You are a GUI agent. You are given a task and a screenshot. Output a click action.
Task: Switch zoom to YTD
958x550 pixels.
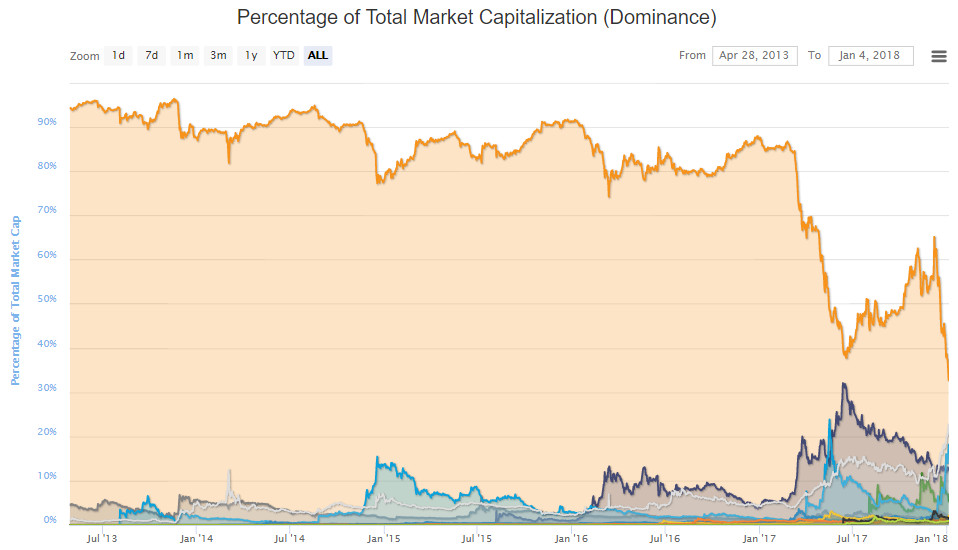tap(283, 56)
